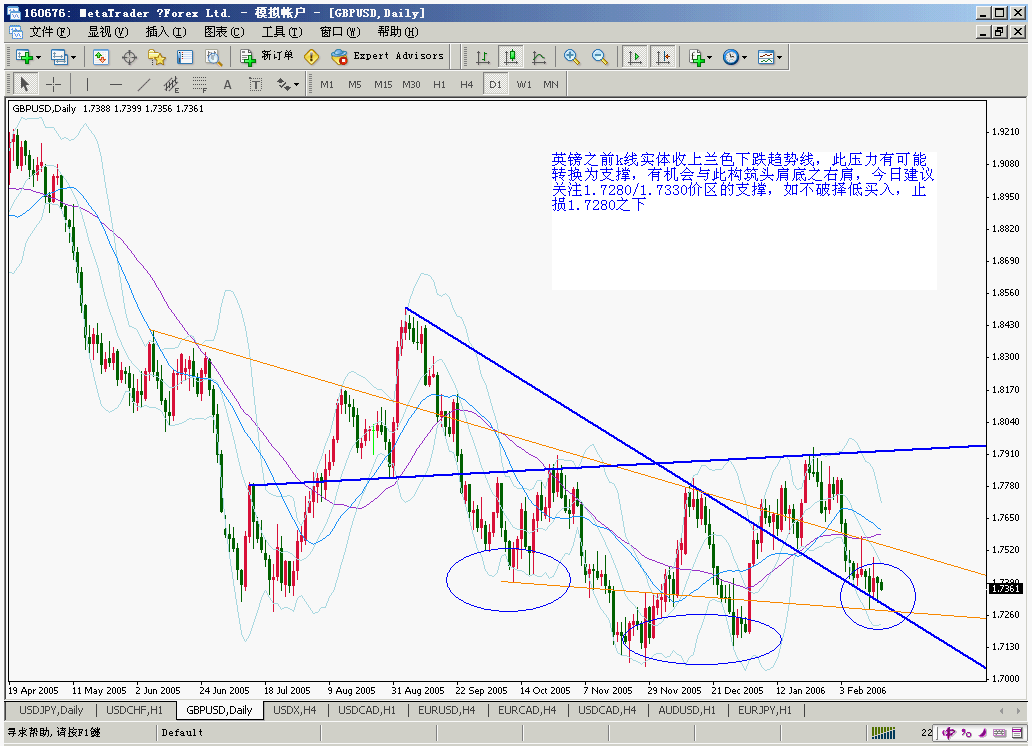Select the Horizontal Line drawing tool
This screenshot has width=1032, height=746.
click(116, 84)
